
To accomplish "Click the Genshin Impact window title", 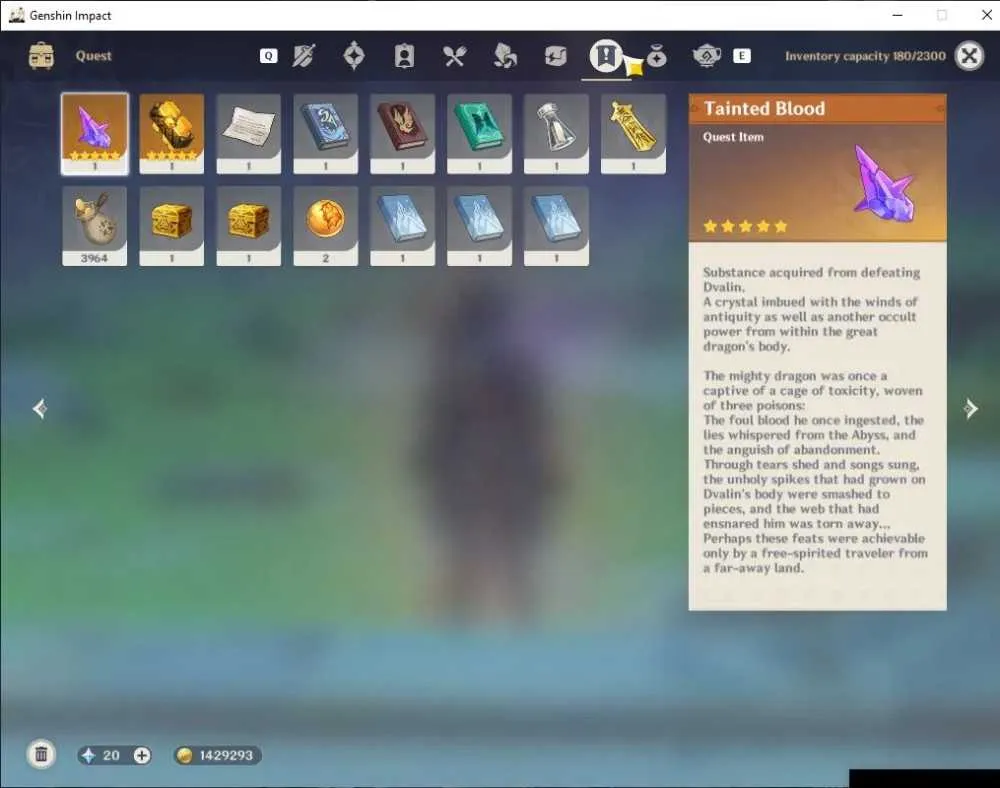I will coord(70,15).
